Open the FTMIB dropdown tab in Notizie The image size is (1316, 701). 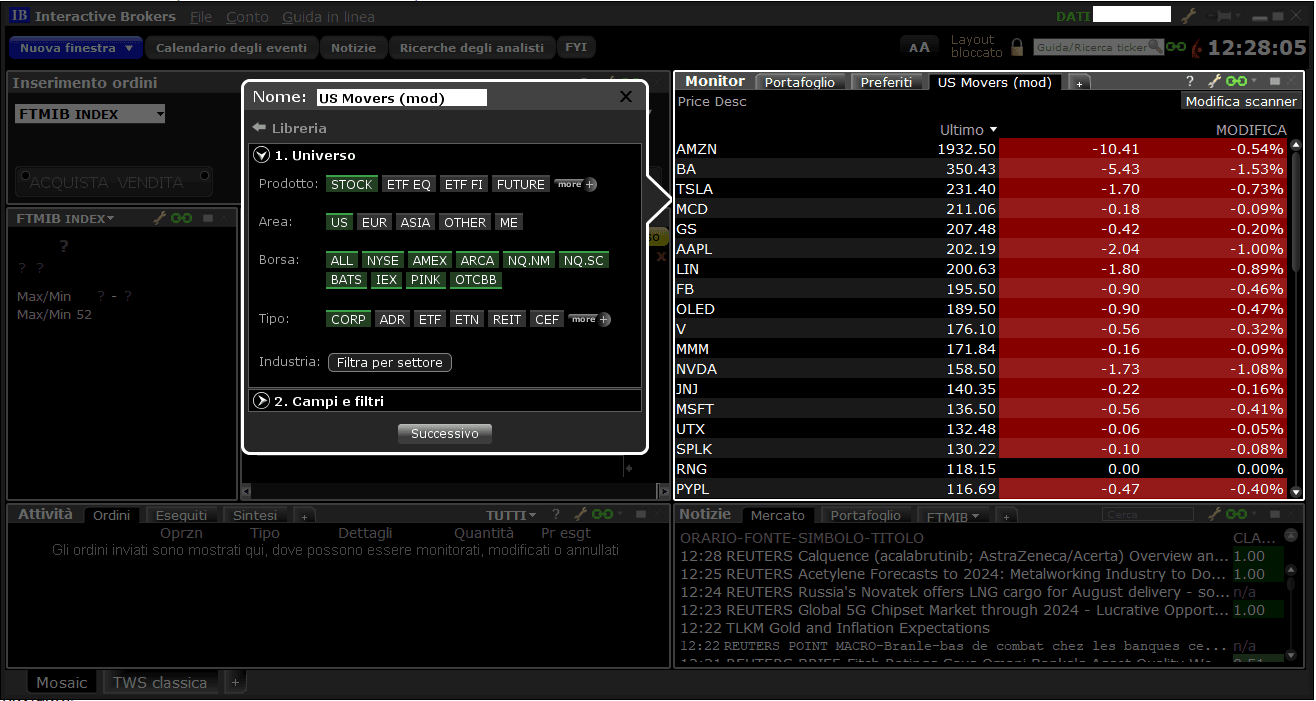pos(953,516)
